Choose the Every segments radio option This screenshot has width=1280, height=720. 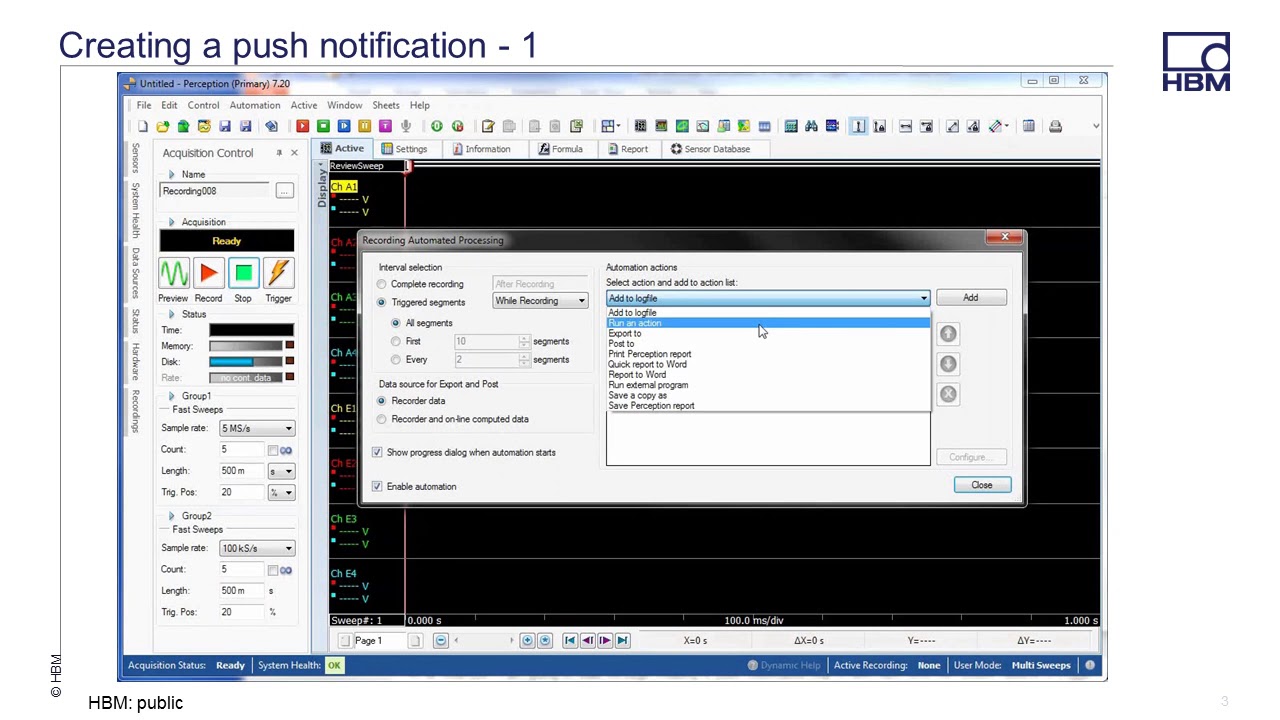pyautogui.click(x=396, y=360)
